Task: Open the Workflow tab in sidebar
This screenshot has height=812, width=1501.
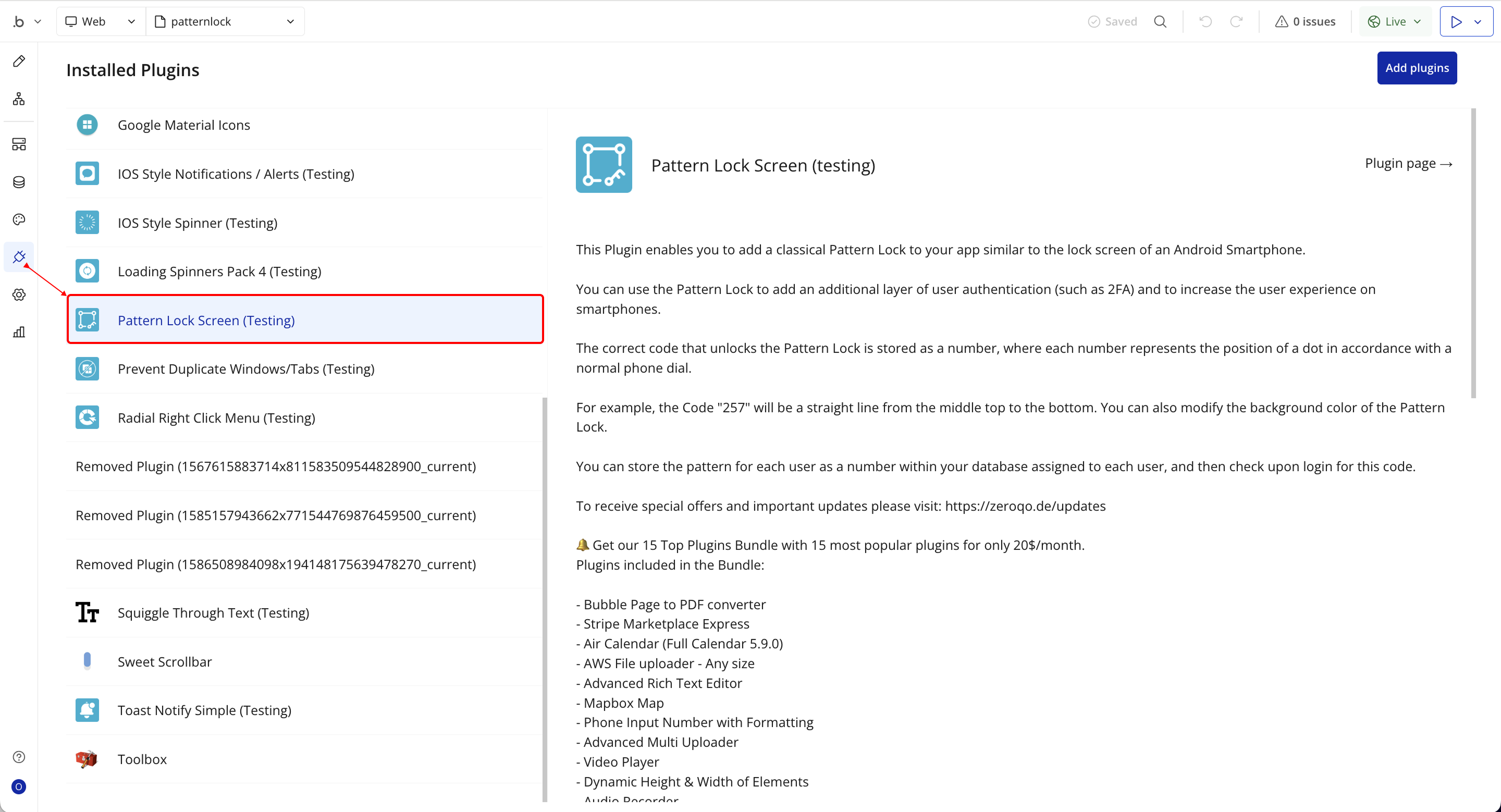Action: 19,99
